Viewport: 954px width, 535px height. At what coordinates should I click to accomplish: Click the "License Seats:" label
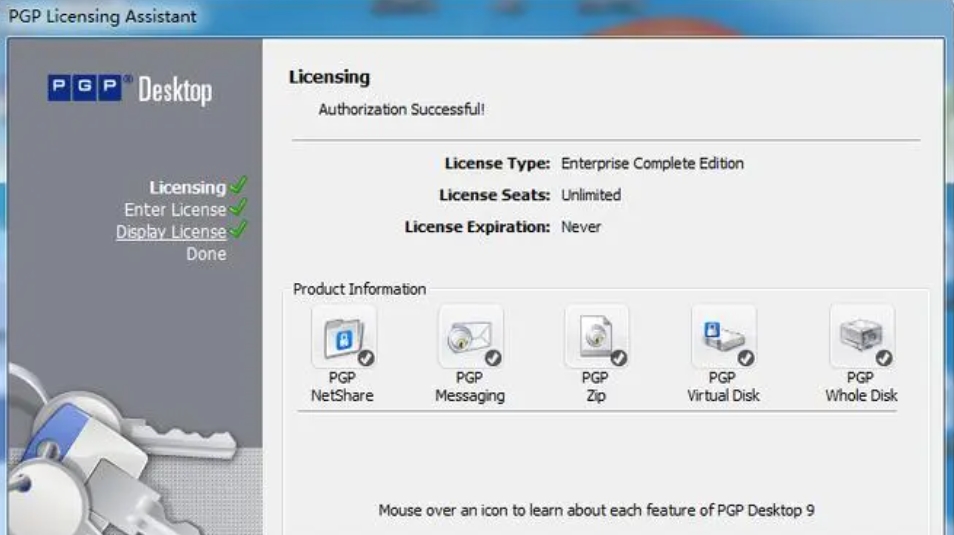click(494, 195)
